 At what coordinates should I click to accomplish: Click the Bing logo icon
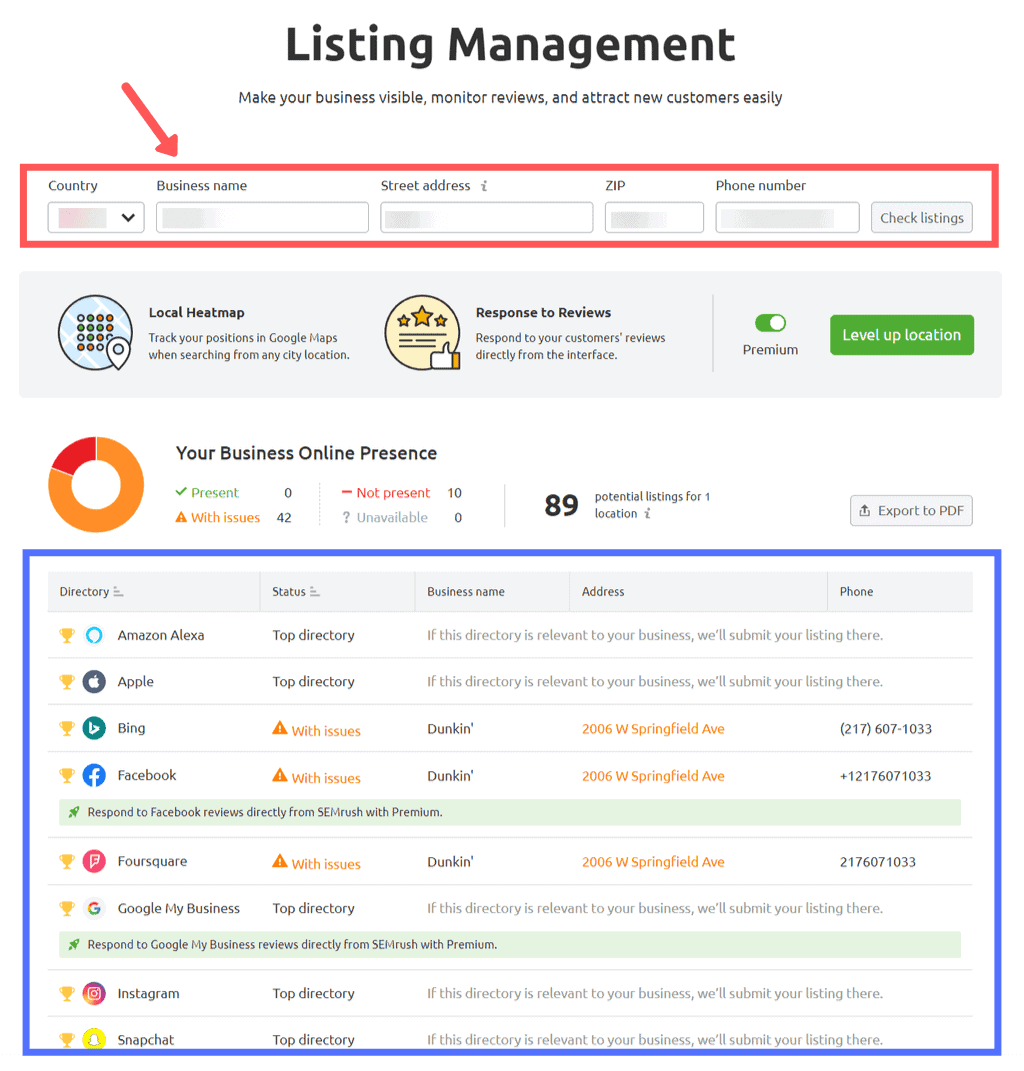click(94, 728)
